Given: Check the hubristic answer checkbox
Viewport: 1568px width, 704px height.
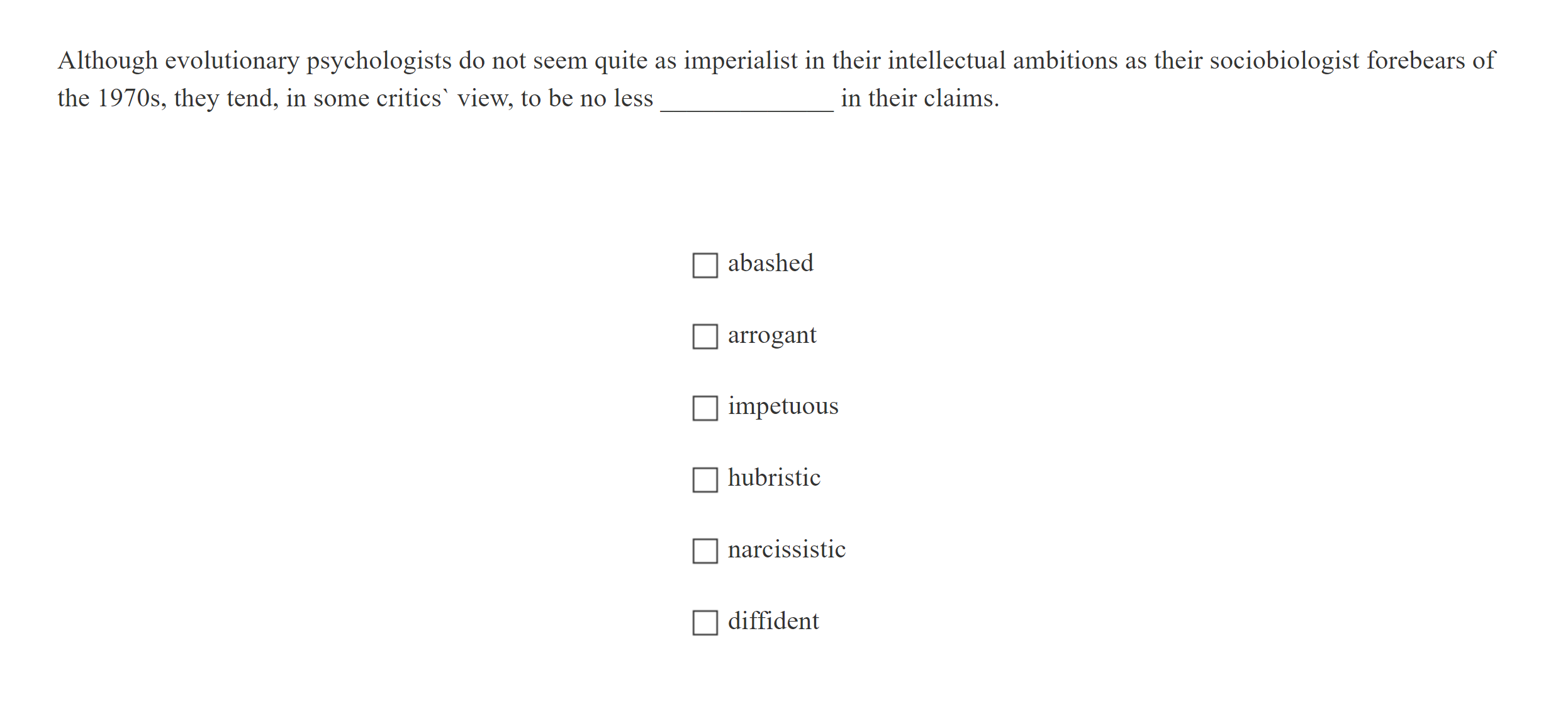Looking at the screenshot, I should 704,480.
